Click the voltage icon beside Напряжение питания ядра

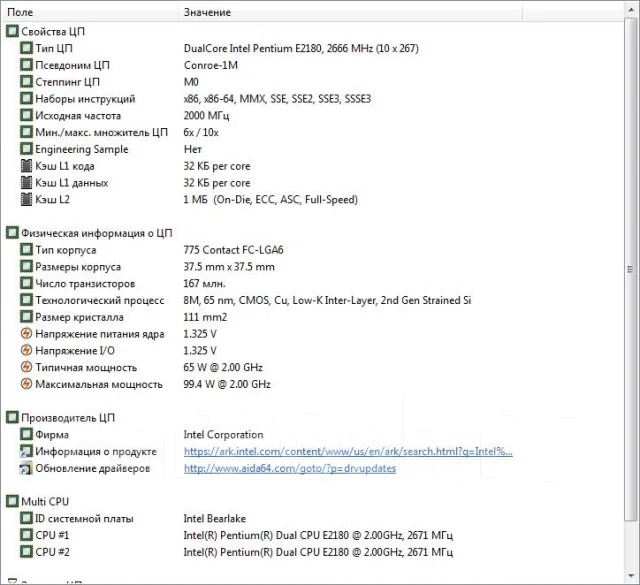click(26, 334)
